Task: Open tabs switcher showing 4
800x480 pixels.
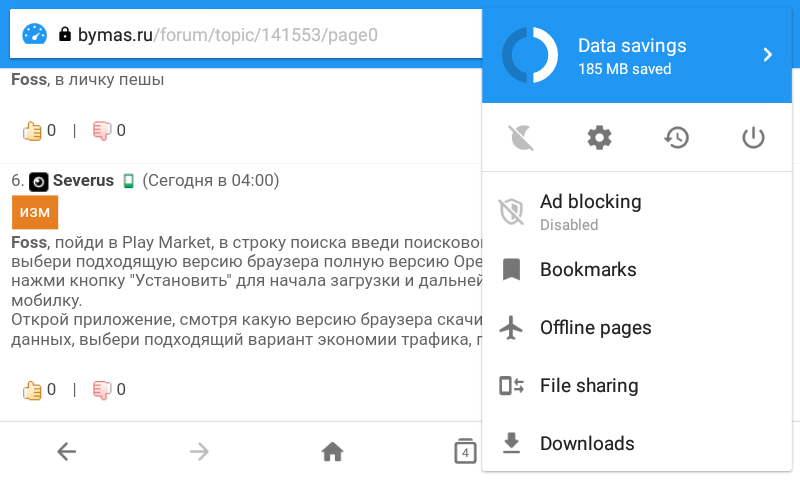Action: 464,452
